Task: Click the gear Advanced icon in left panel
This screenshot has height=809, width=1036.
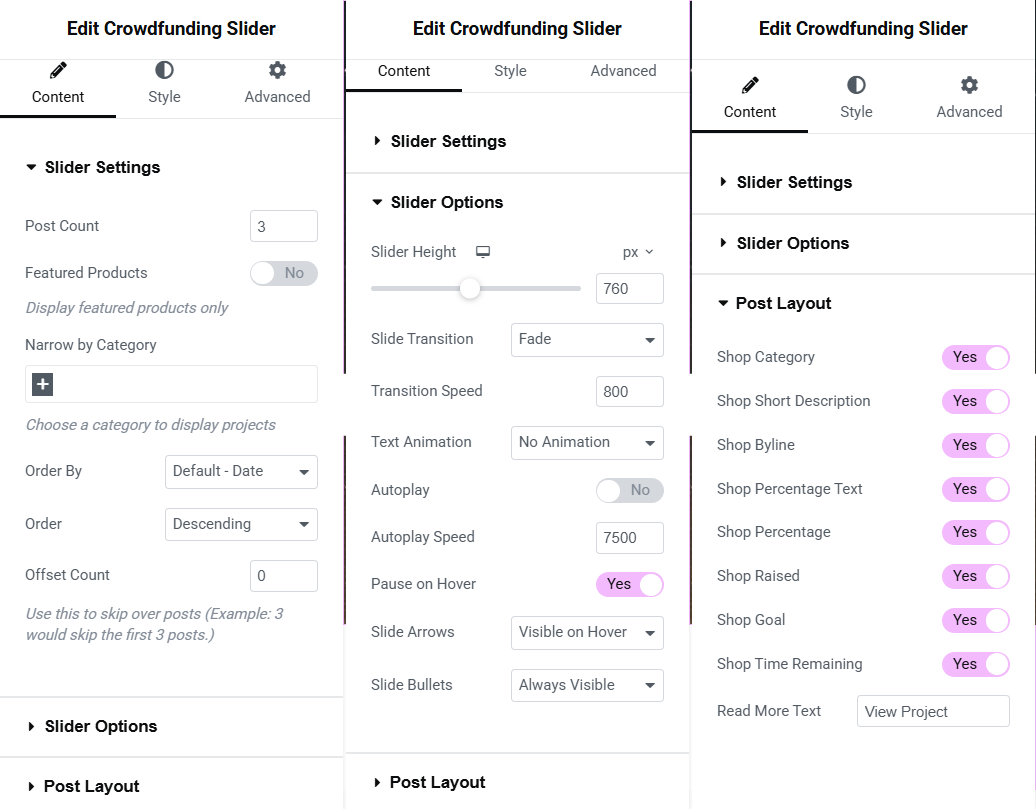Action: tap(278, 70)
